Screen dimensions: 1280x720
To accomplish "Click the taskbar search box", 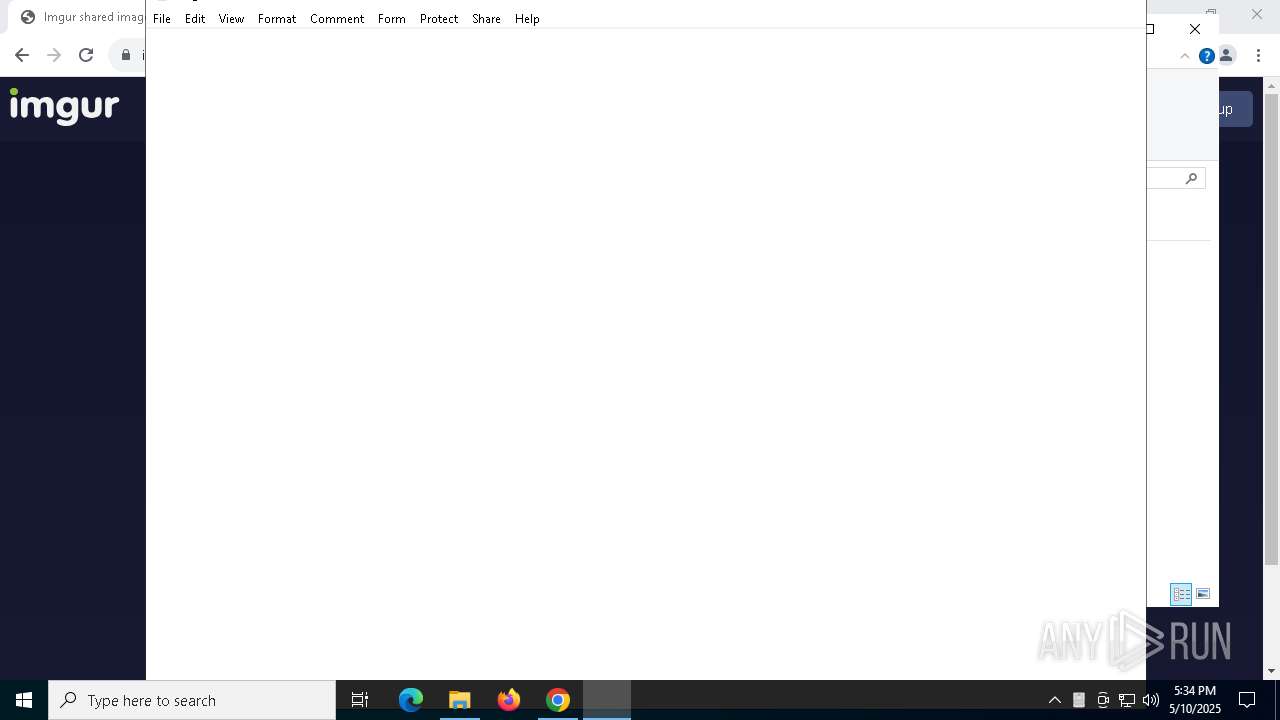I will (192, 700).
